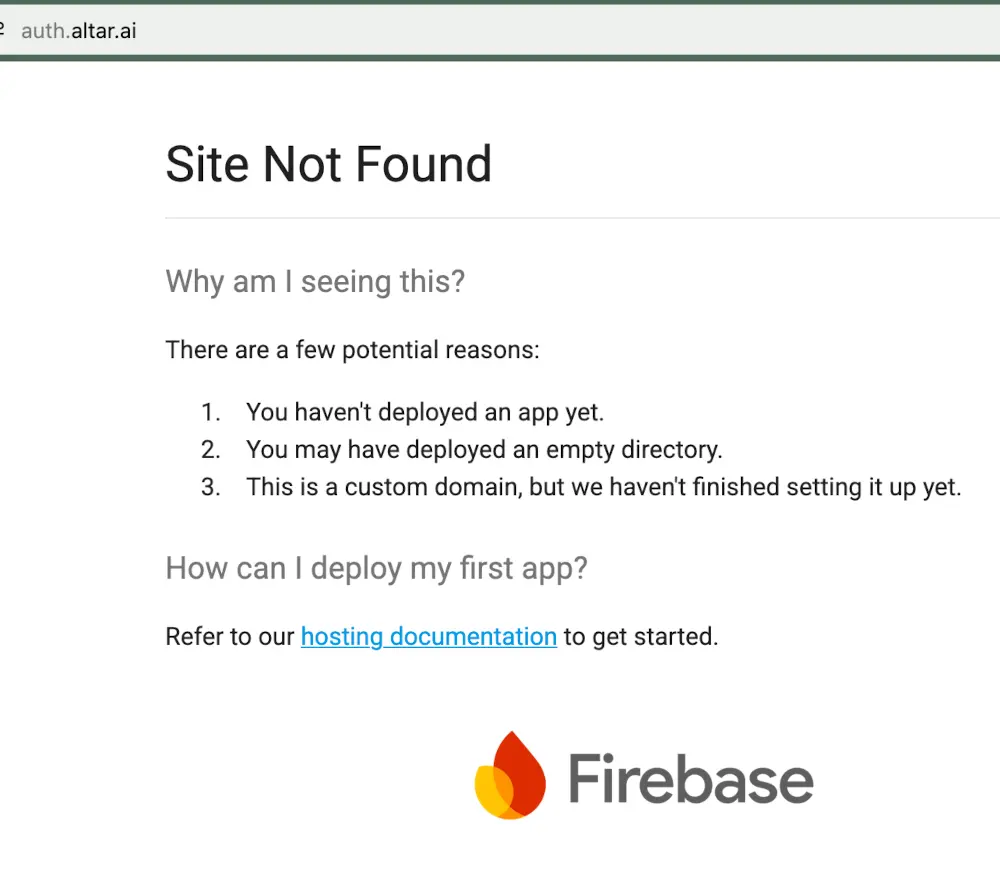Click list number "3." marker

(x=210, y=487)
